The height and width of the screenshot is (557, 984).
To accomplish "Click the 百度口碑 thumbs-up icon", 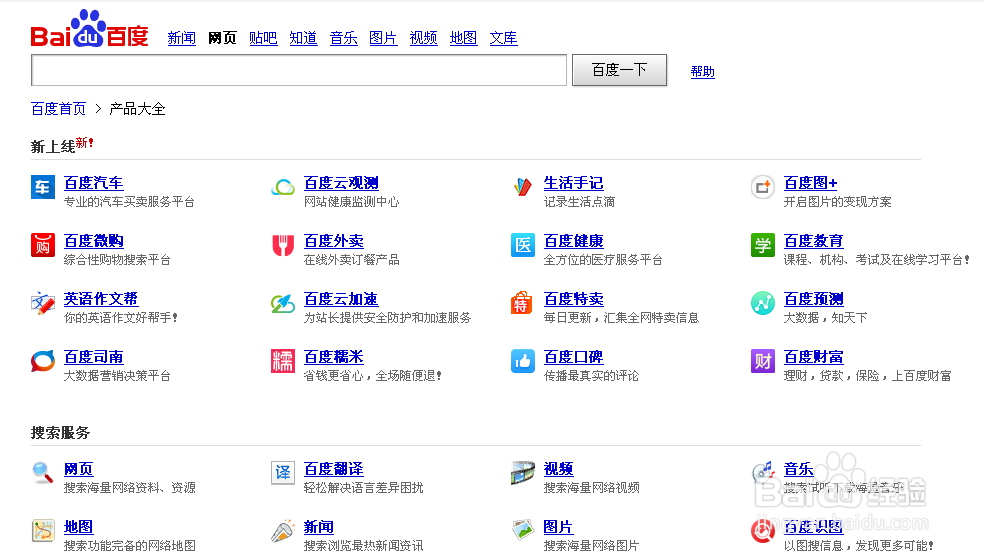I will coord(522,361).
